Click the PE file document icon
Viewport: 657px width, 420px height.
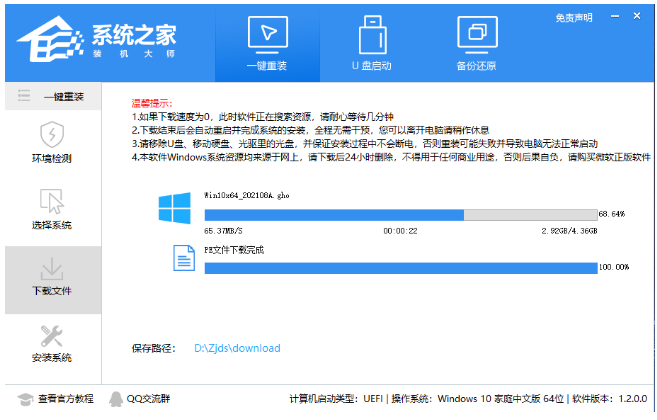click(x=184, y=260)
